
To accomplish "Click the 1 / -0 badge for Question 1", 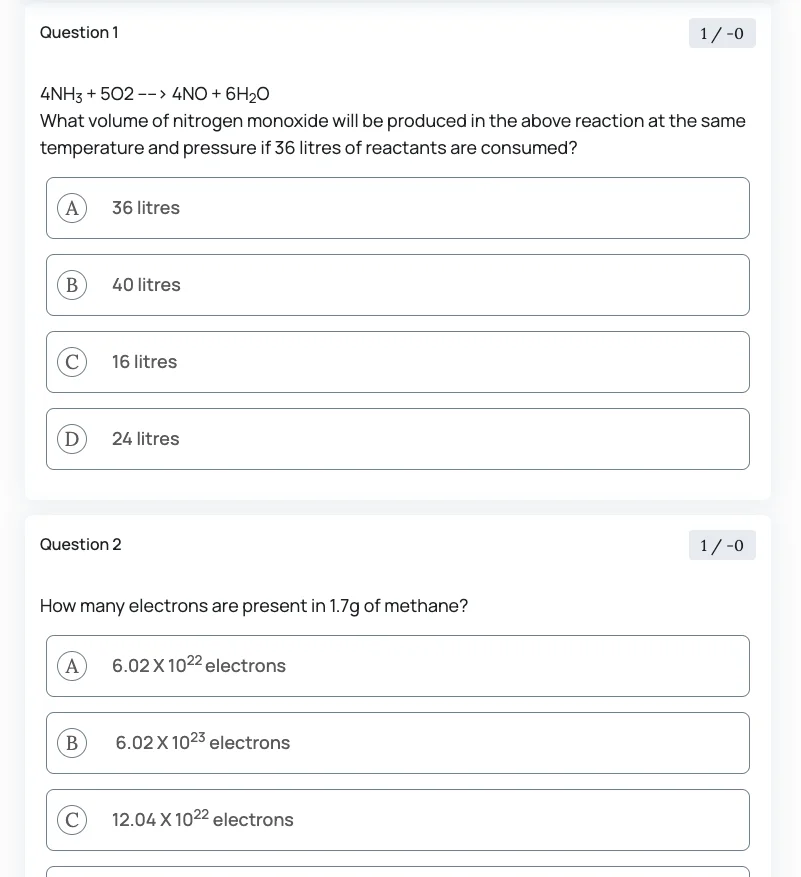I will pyautogui.click(x=721, y=32).
